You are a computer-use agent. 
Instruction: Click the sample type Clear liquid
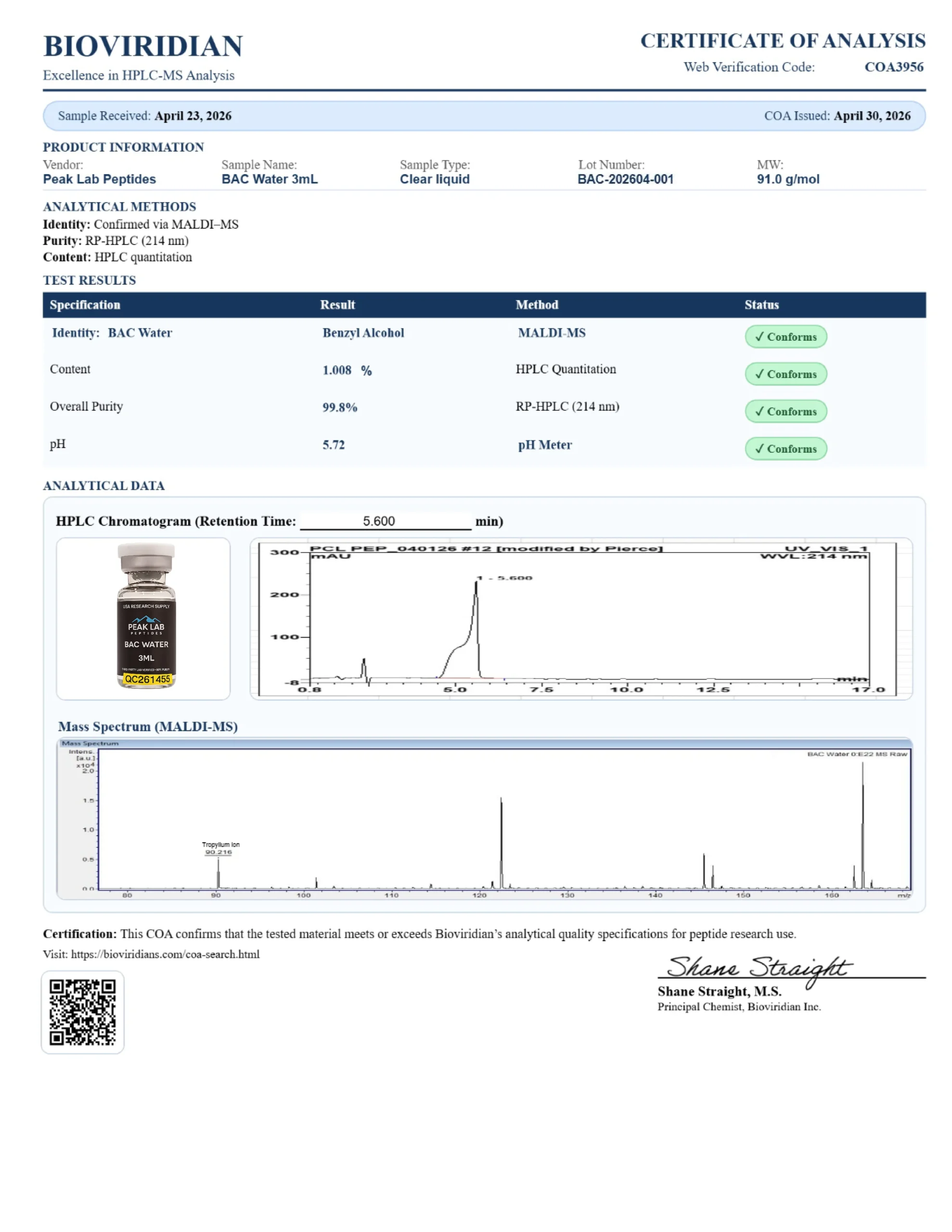point(435,180)
